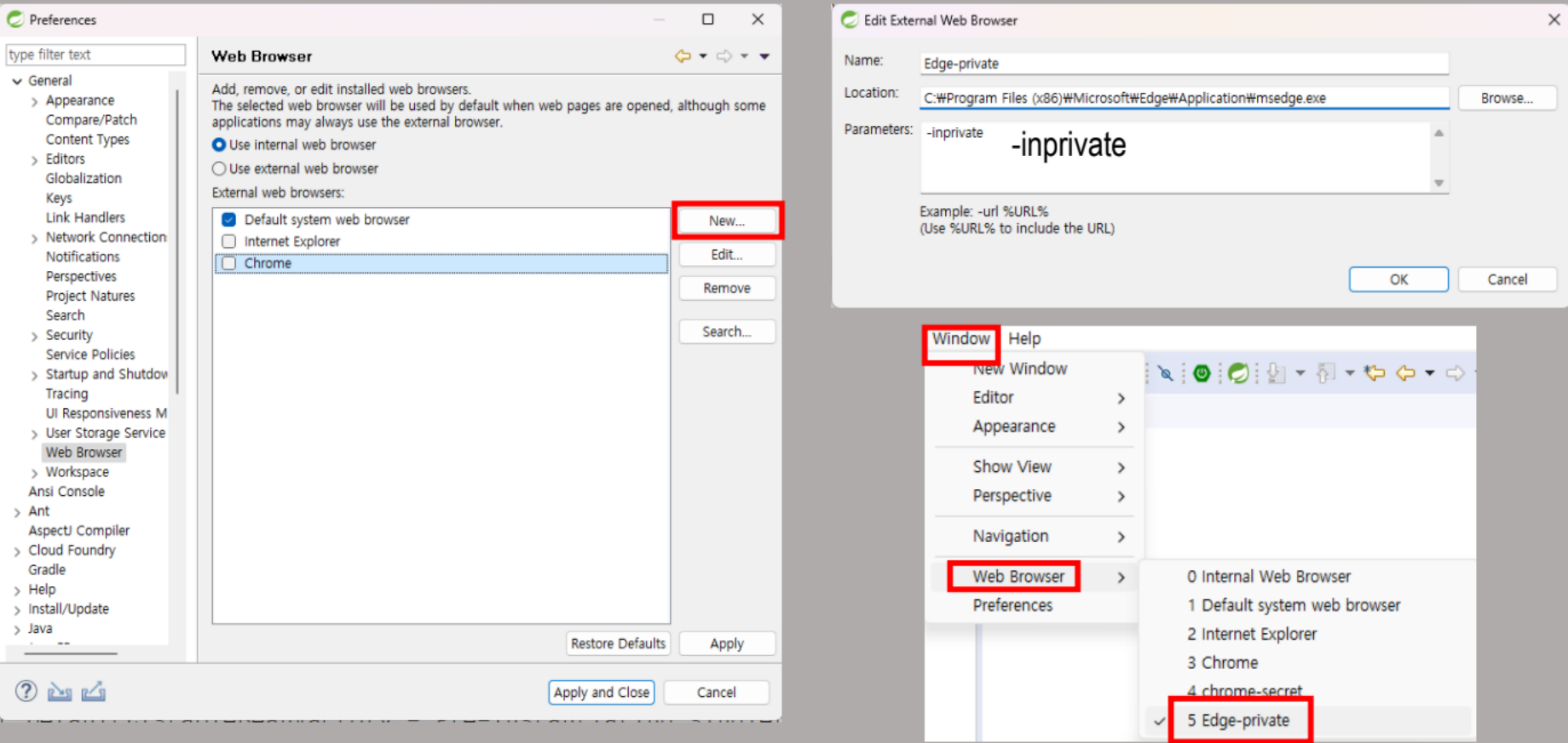The height and width of the screenshot is (743, 1568).
Task: Collapse the General tree node
Action: pos(17,81)
